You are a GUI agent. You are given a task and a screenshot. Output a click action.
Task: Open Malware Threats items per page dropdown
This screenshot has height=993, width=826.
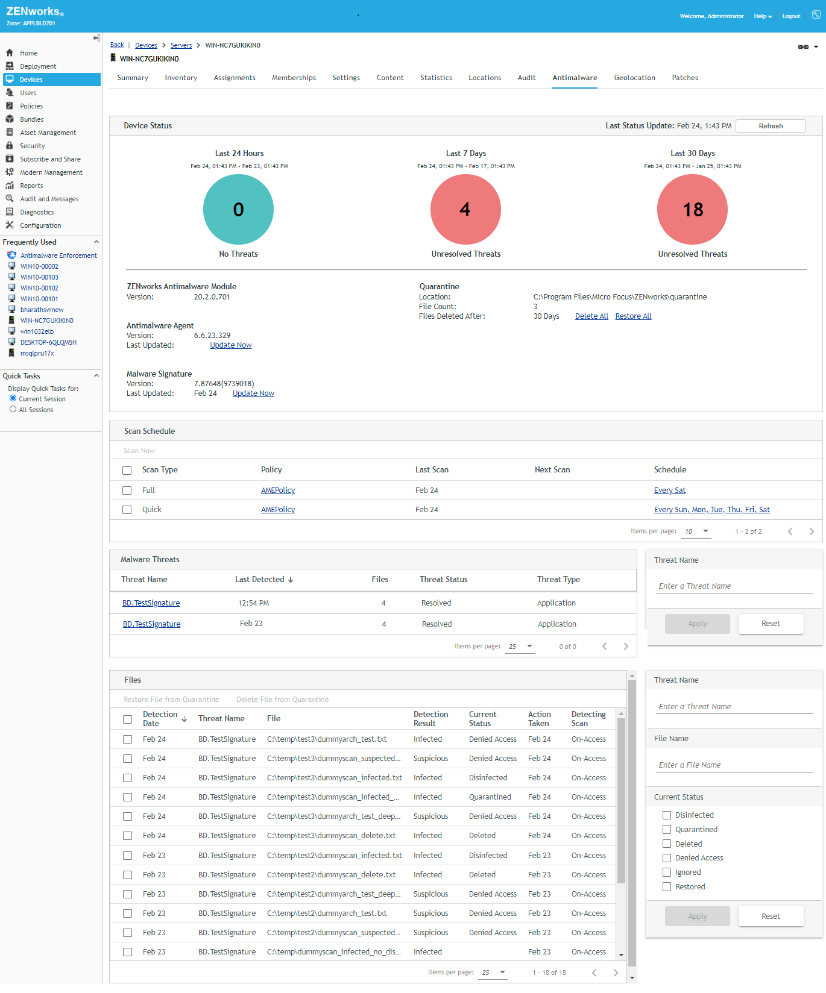[520, 646]
